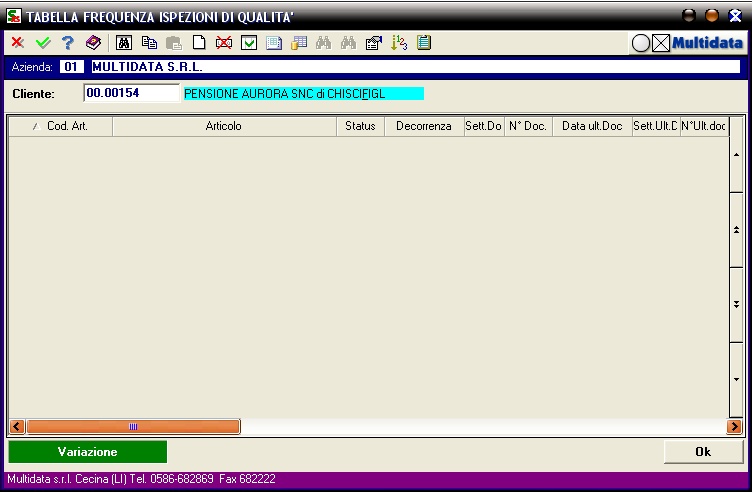Screen dimensions: 752x492
Task: Click the Articolo column header
Action: tap(224, 126)
